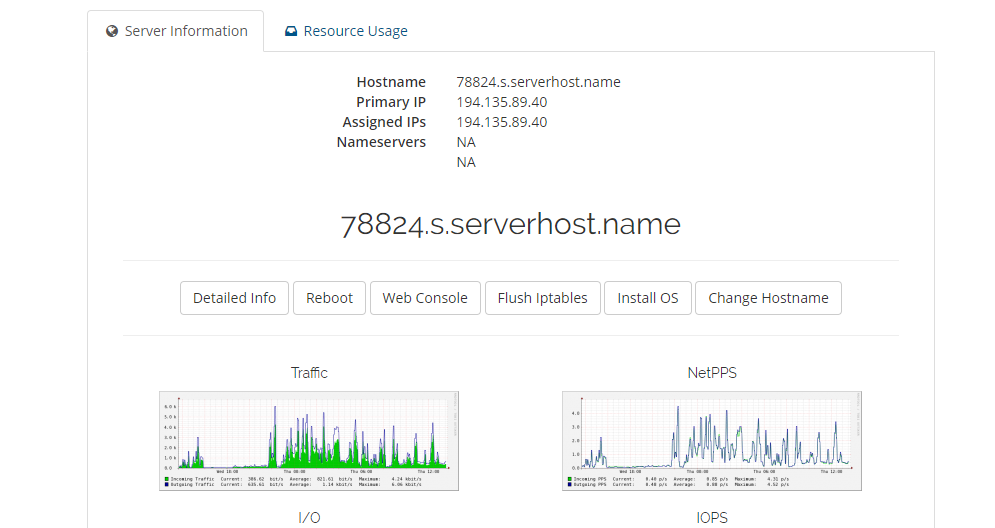Open the NetPPS graph image
This screenshot has height=528, width=995.
pos(711,440)
